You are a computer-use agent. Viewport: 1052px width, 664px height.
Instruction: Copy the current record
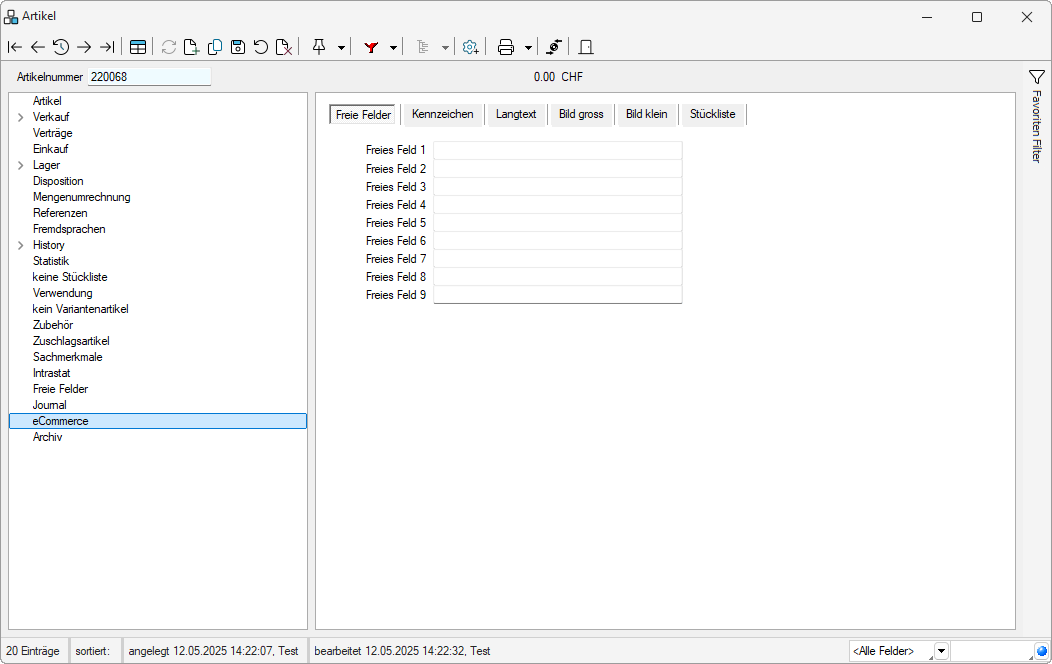click(x=215, y=47)
